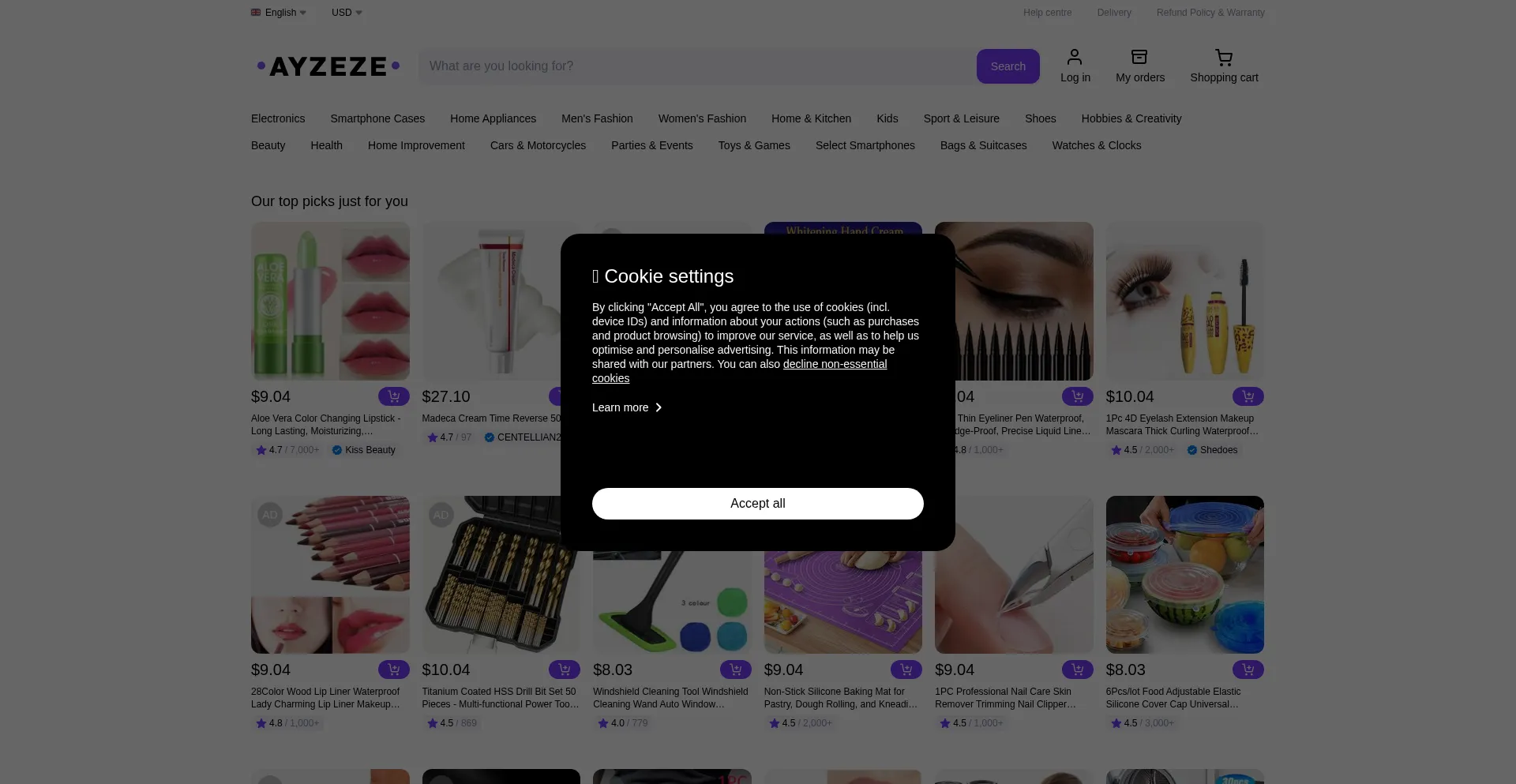Add Silicone Food Cover to cart
Viewport: 1516px width, 784px height.
(1248, 670)
